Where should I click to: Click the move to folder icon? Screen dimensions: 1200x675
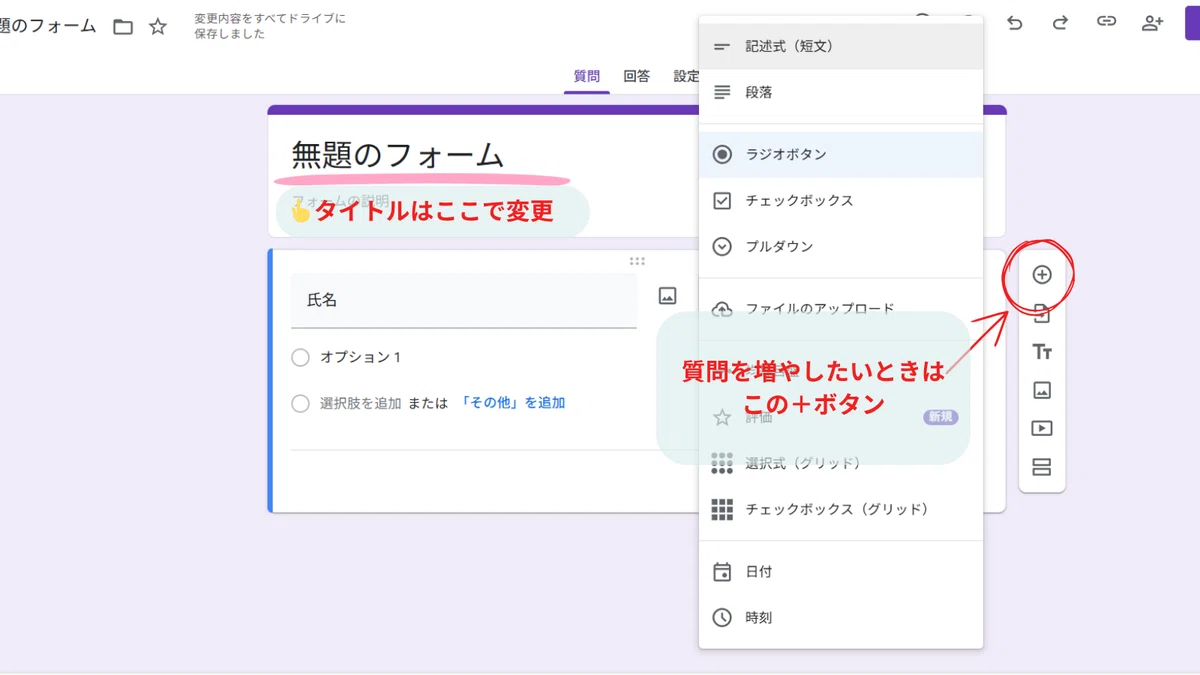[123, 27]
